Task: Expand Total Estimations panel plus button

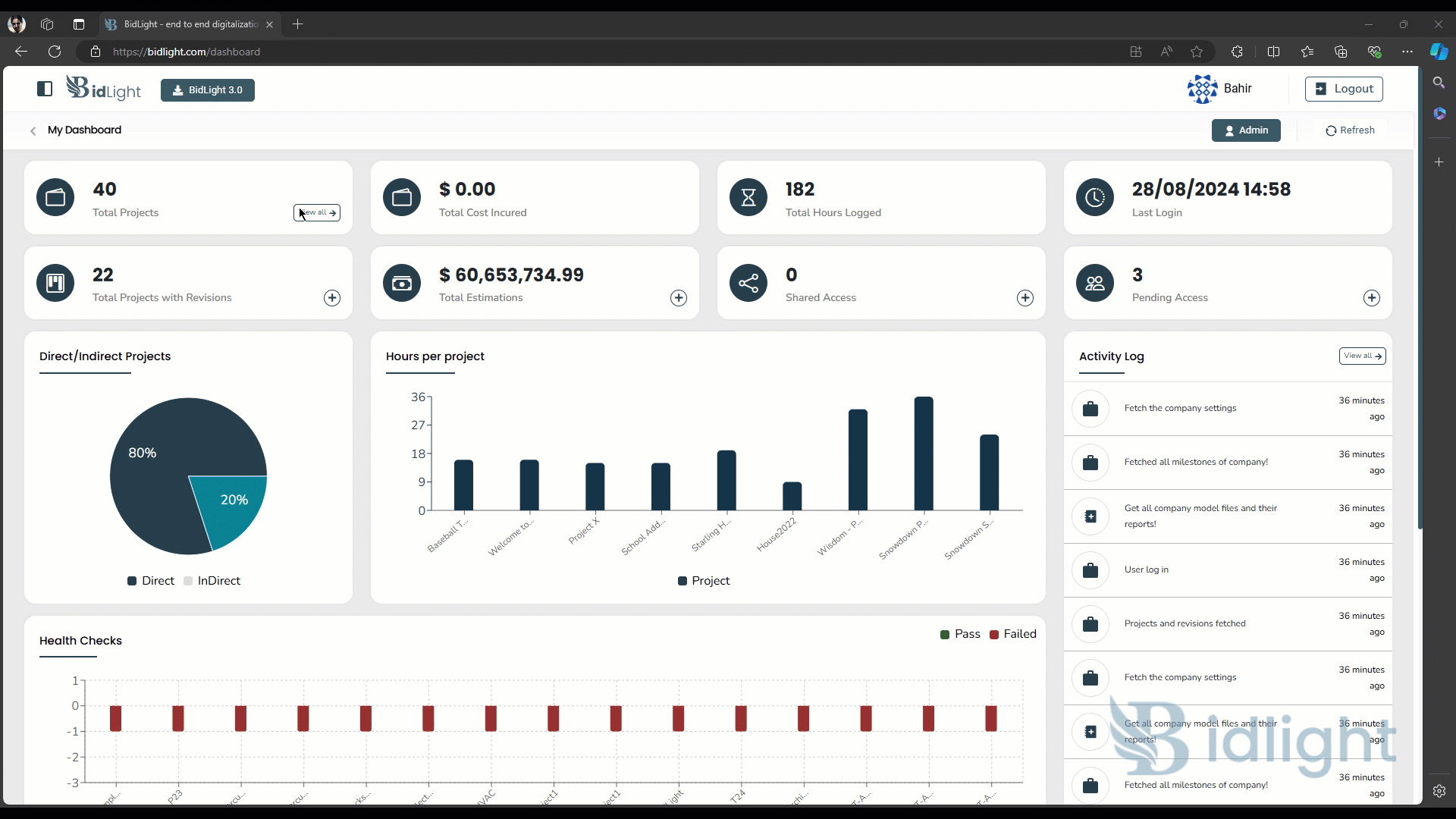Action: point(678,298)
